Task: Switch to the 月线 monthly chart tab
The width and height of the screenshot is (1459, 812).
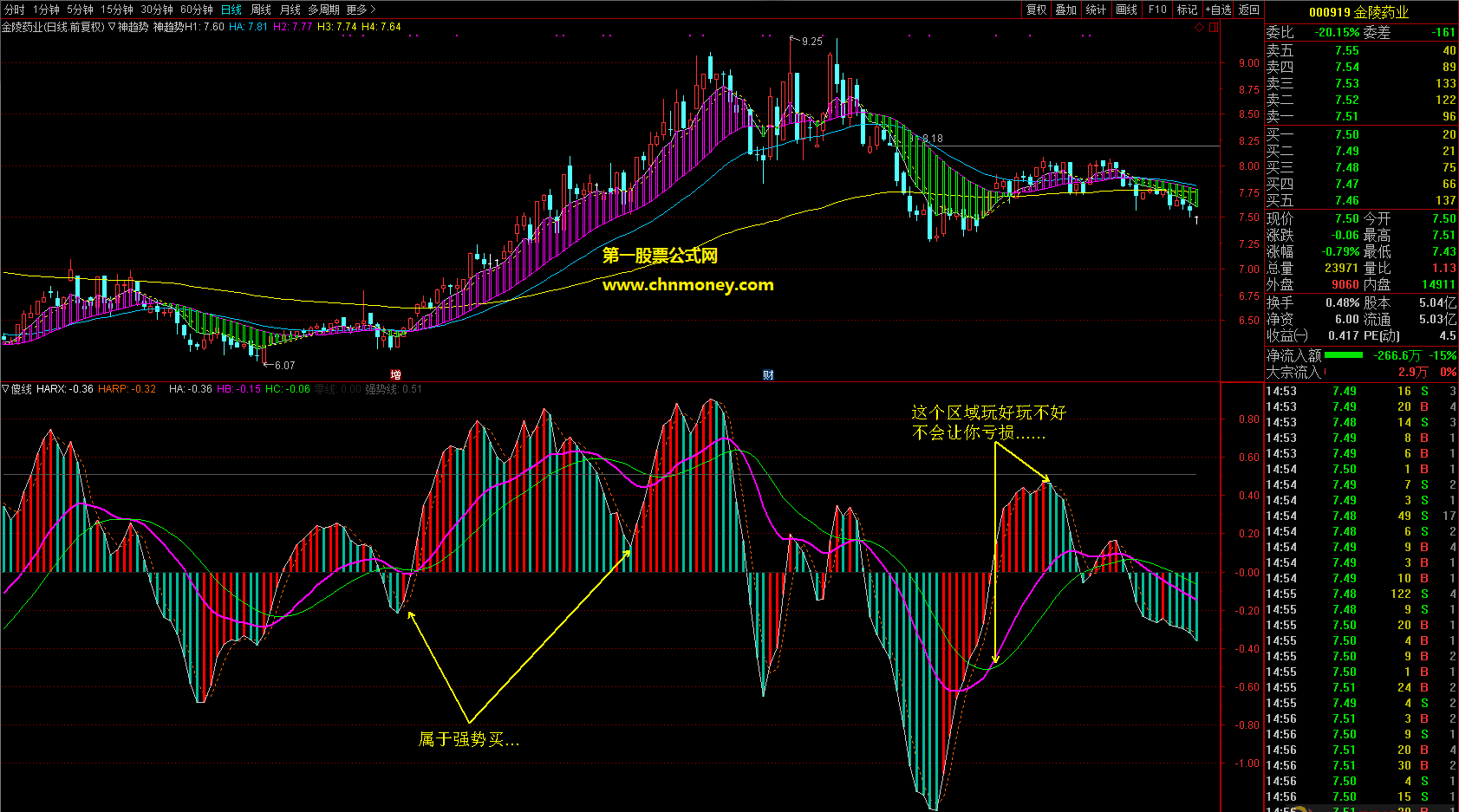Action: tap(290, 10)
